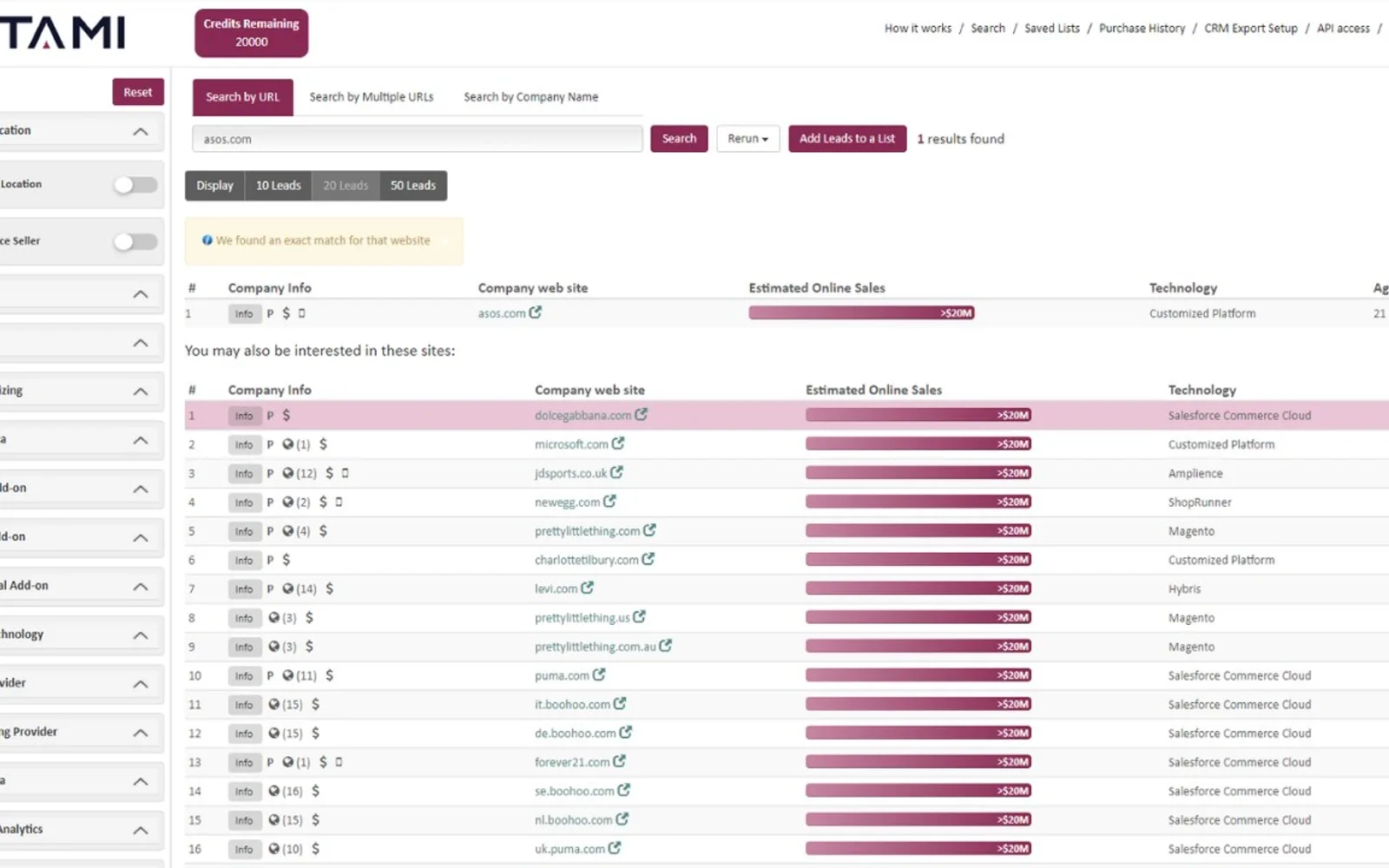The image size is (1389, 868).
Task: Display 10 Leads
Action: [279, 186]
